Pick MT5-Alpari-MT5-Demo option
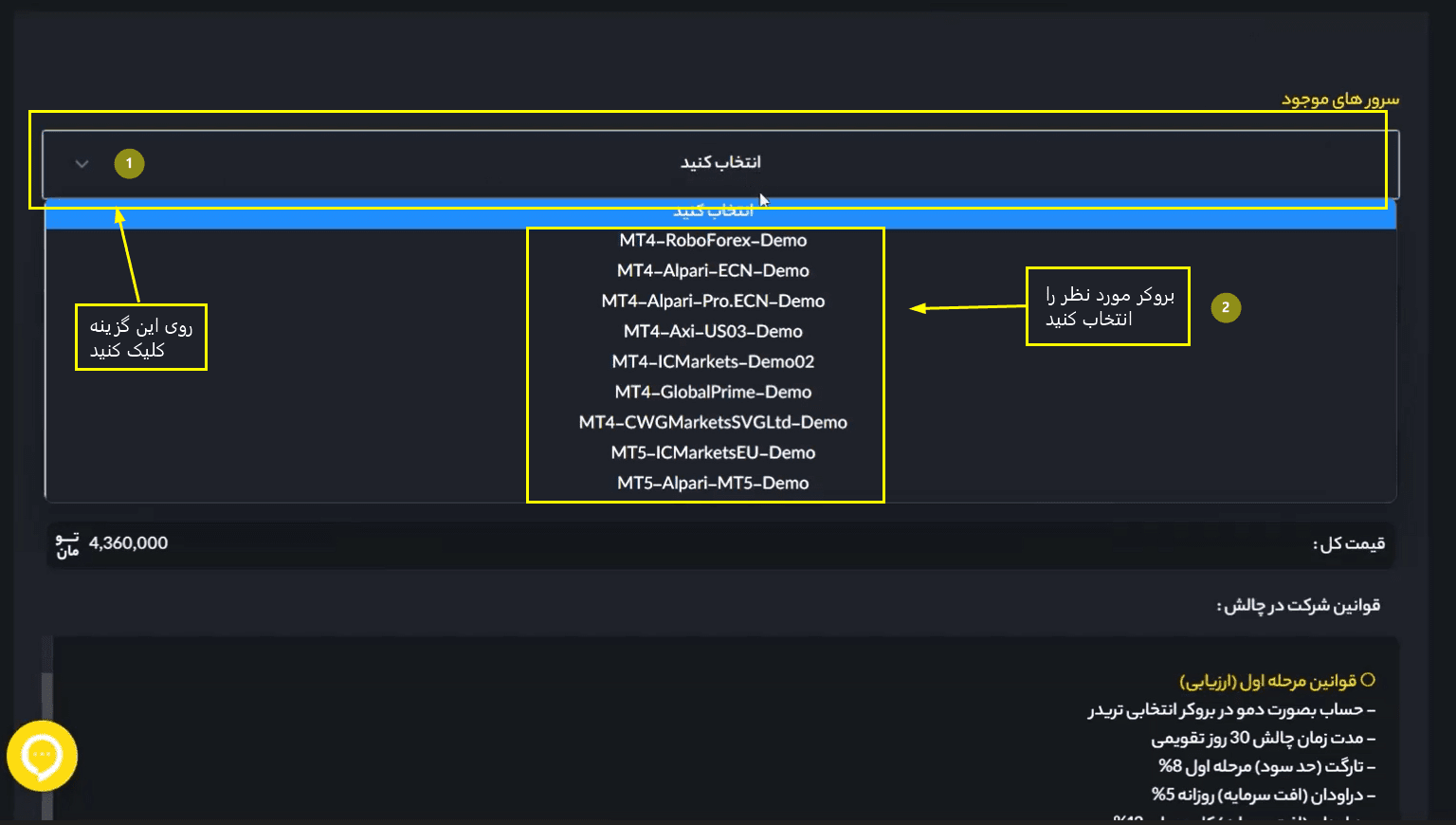The width and height of the screenshot is (1456, 825). click(x=713, y=484)
